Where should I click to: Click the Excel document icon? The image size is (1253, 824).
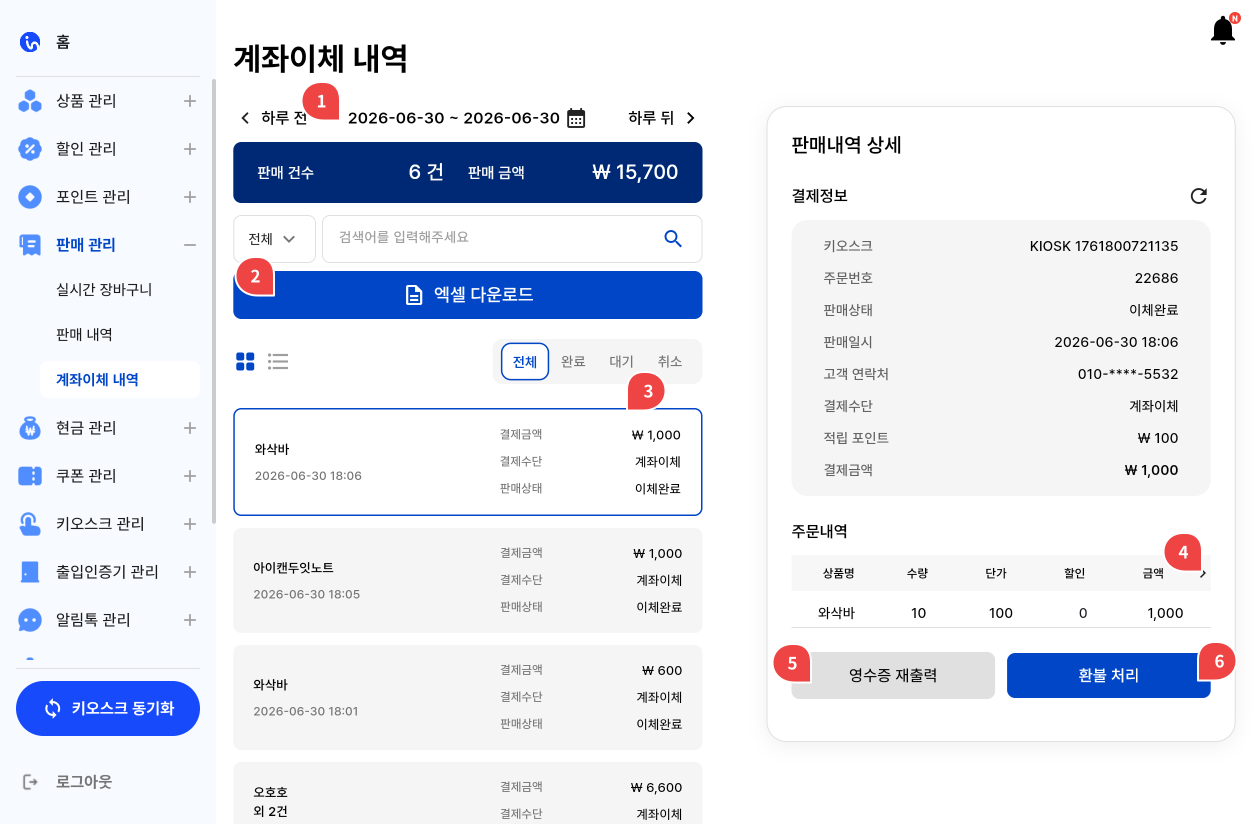[x=413, y=295]
